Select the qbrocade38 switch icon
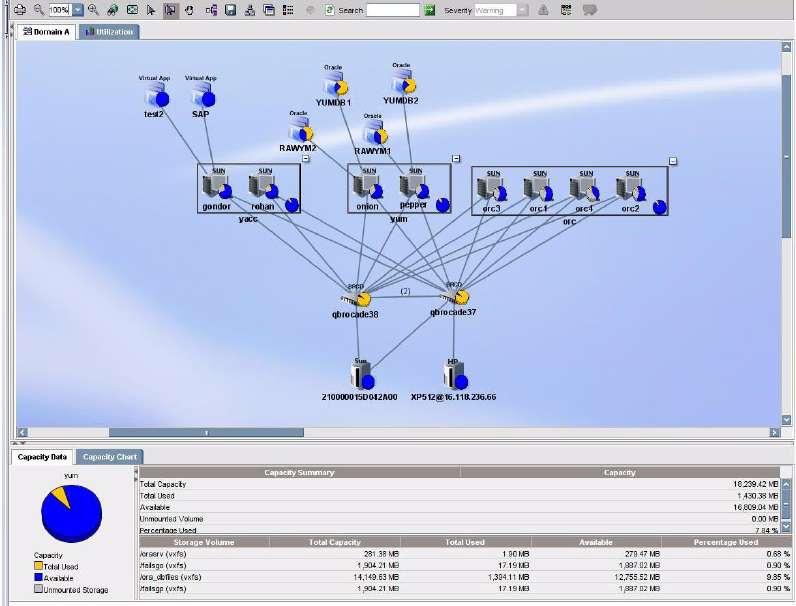Image resolution: width=796 pixels, height=606 pixels. point(356,298)
